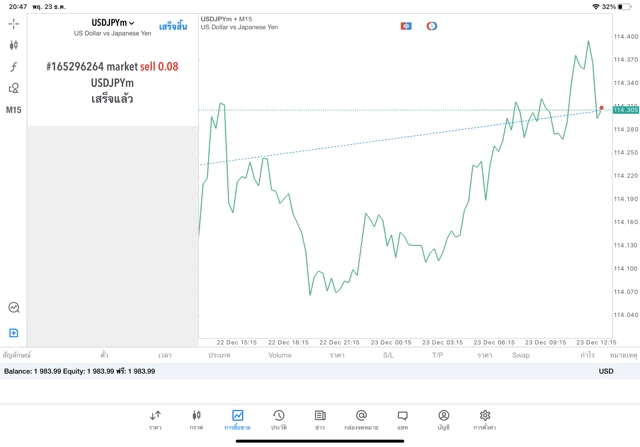Select the 114.305 current price label
Screen dimensions: 640x447
click(x=626, y=110)
